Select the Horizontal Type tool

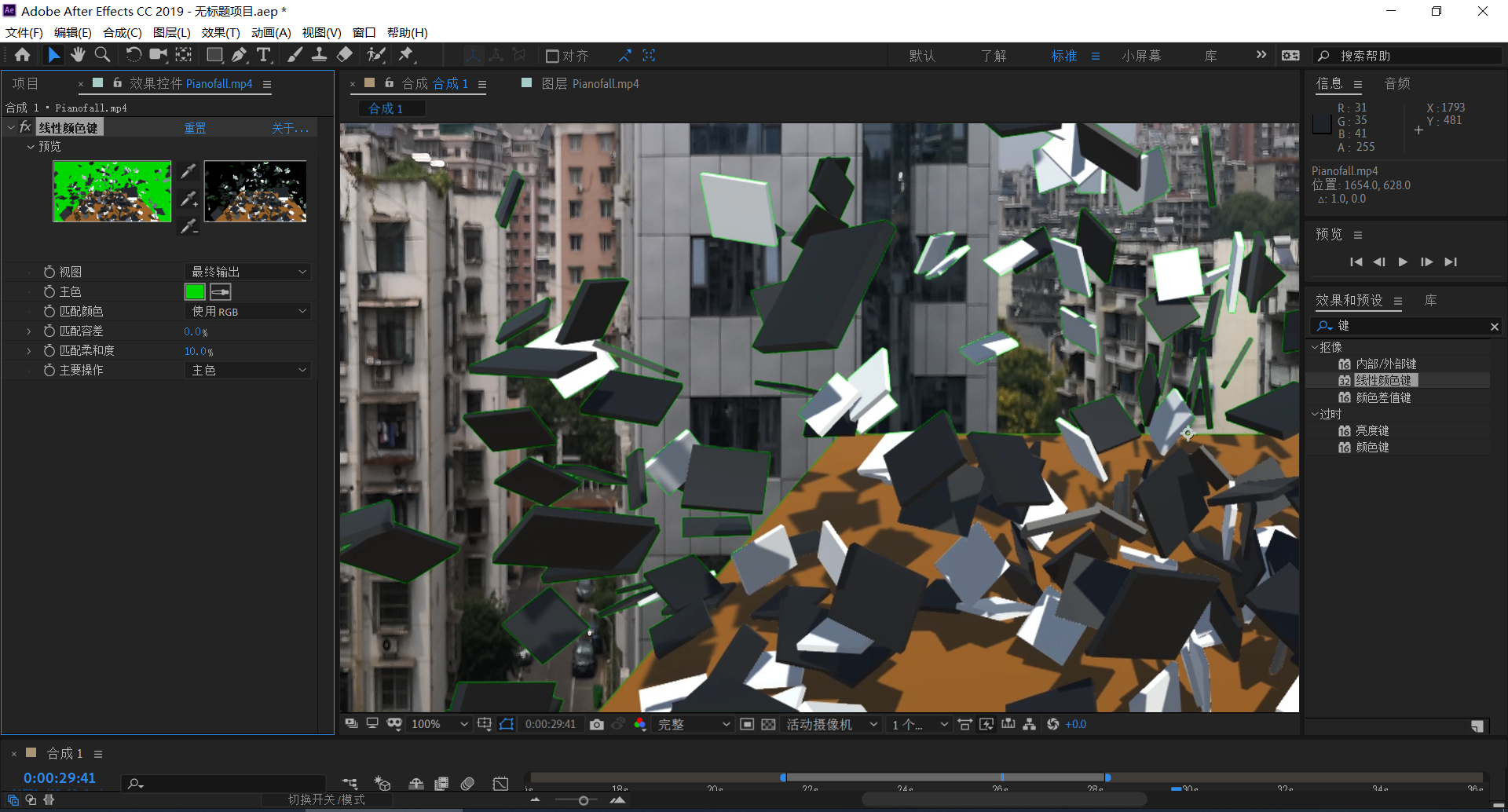(x=264, y=55)
